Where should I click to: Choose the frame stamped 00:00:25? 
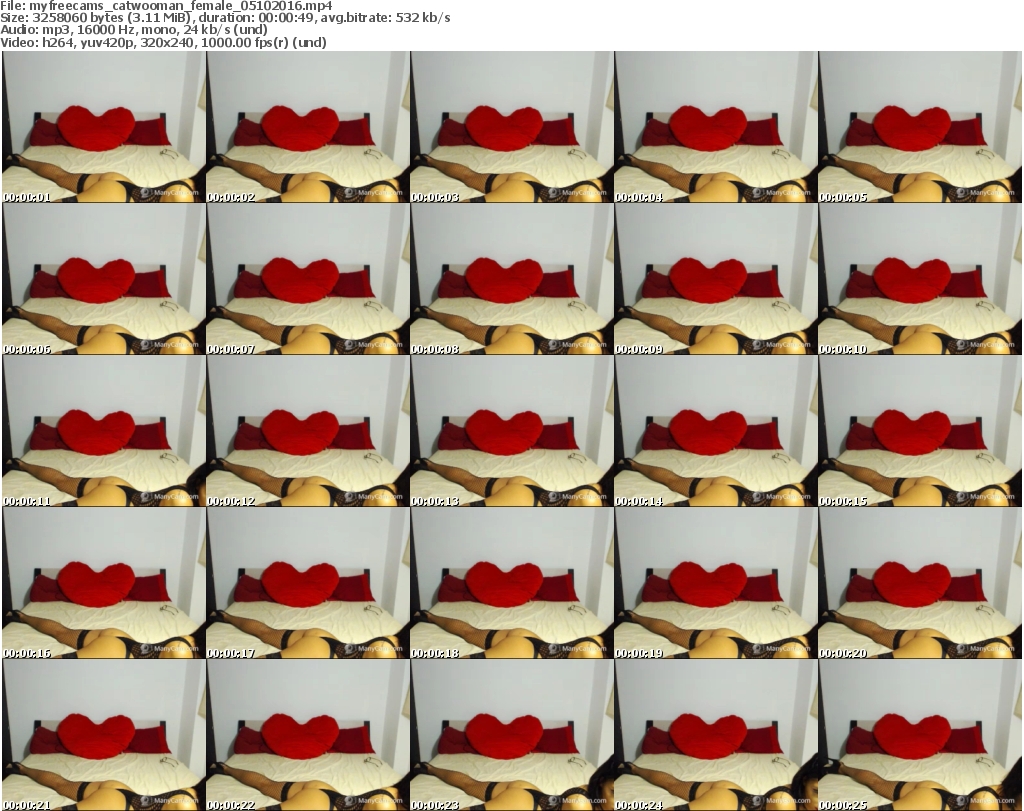[x=920, y=735]
